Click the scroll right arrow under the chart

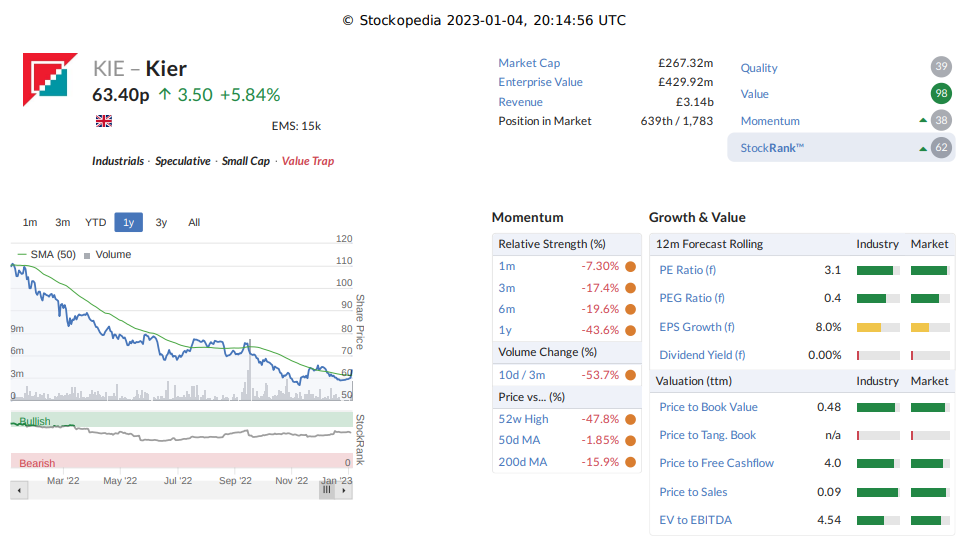[344, 491]
